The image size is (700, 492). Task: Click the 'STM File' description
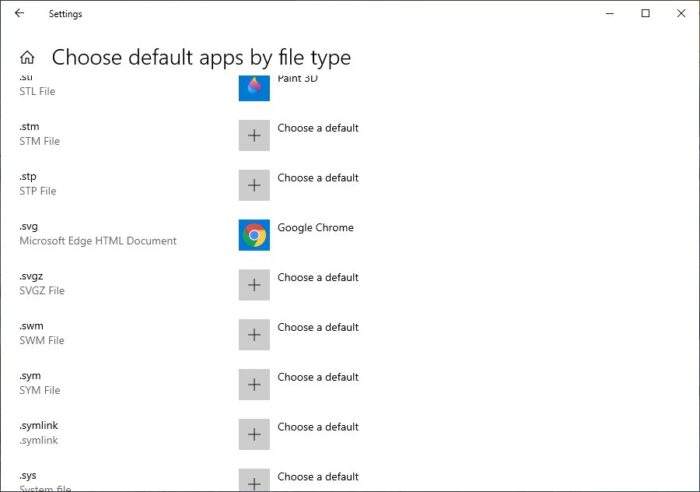tap(40, 142)
